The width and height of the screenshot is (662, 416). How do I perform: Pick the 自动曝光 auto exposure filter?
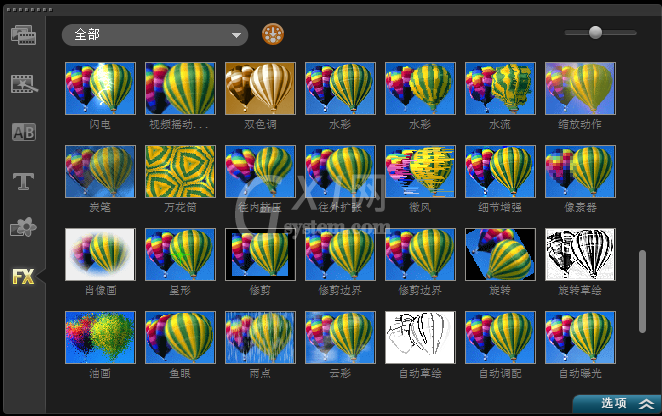pos(581,337)
